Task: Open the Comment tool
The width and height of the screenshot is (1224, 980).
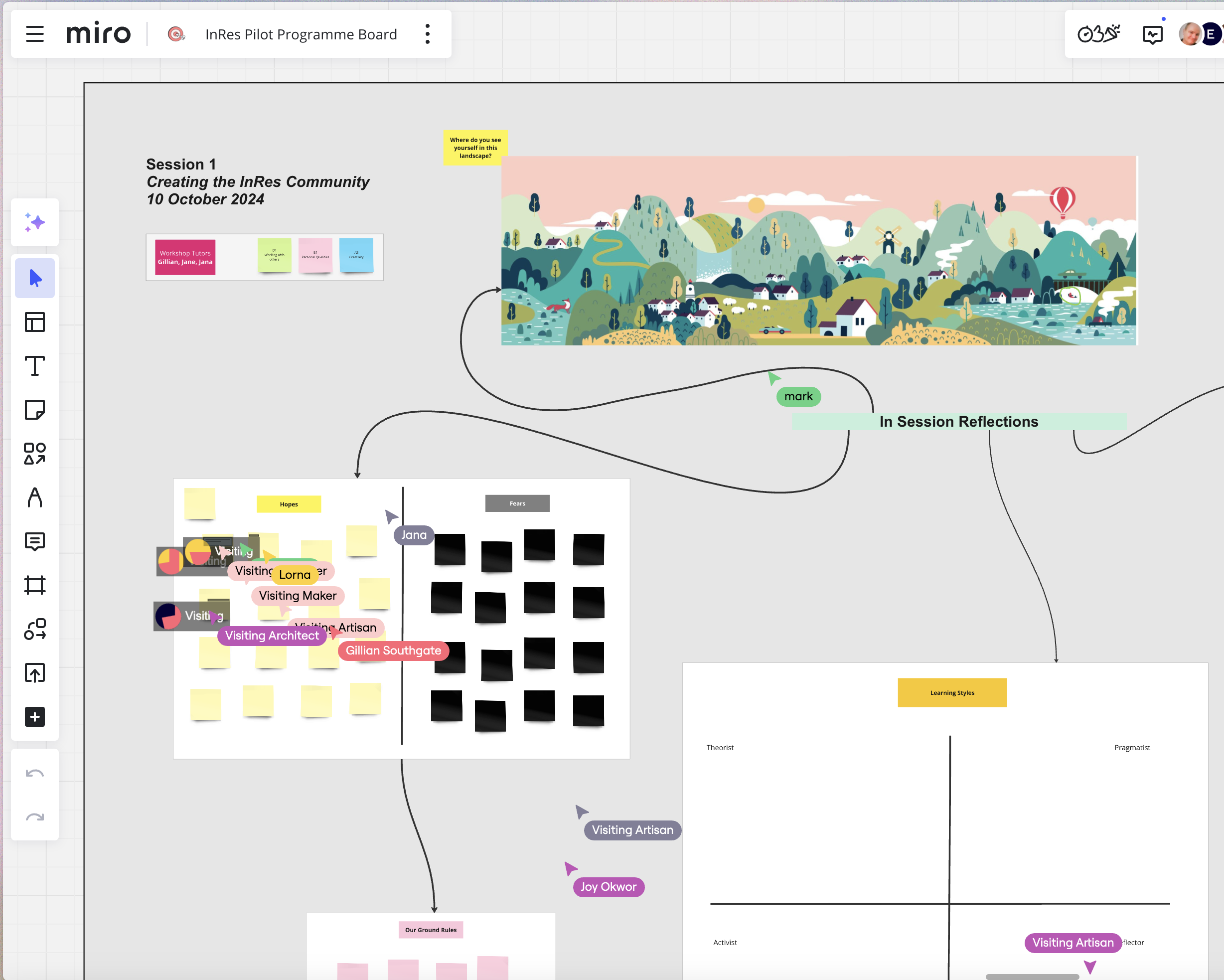Action: pos(34,541)
